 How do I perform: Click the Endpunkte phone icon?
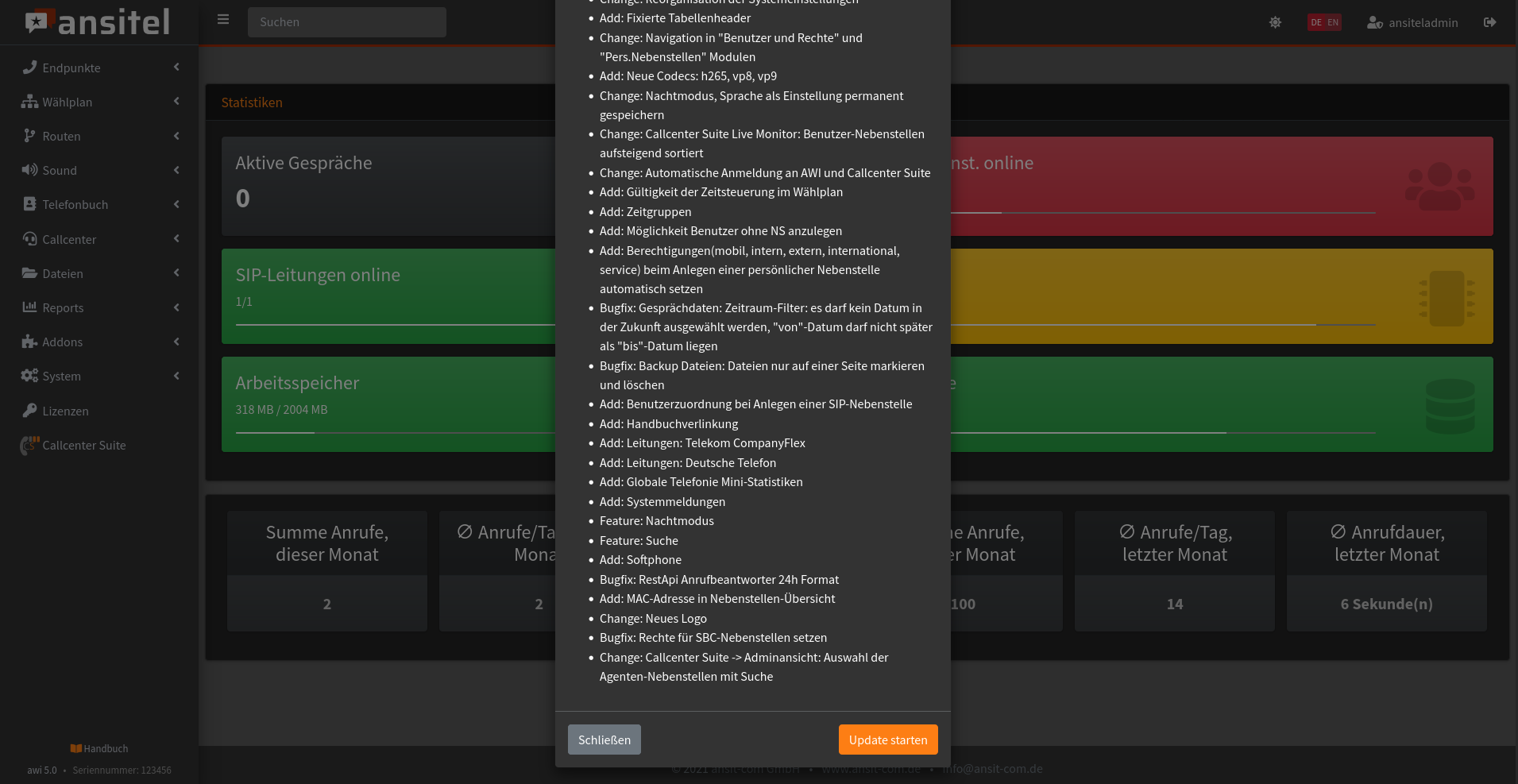(x=29, y=68)
